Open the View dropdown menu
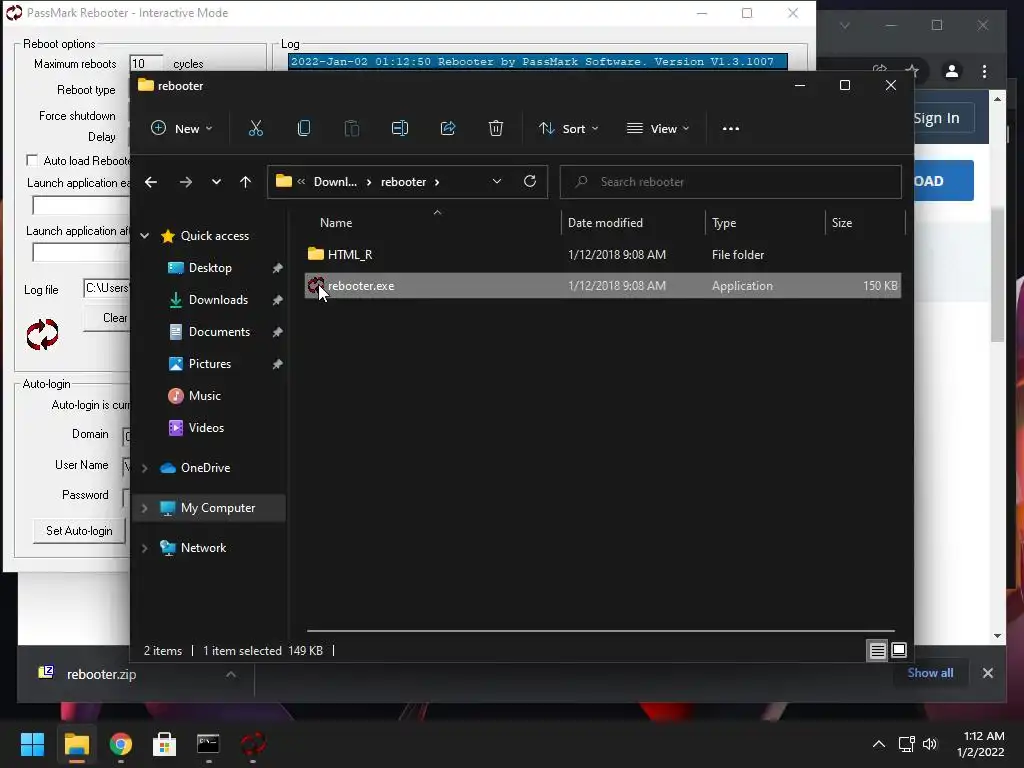Image resolution: width=1024 pixels, height=768 pixels. coord(658,129)
